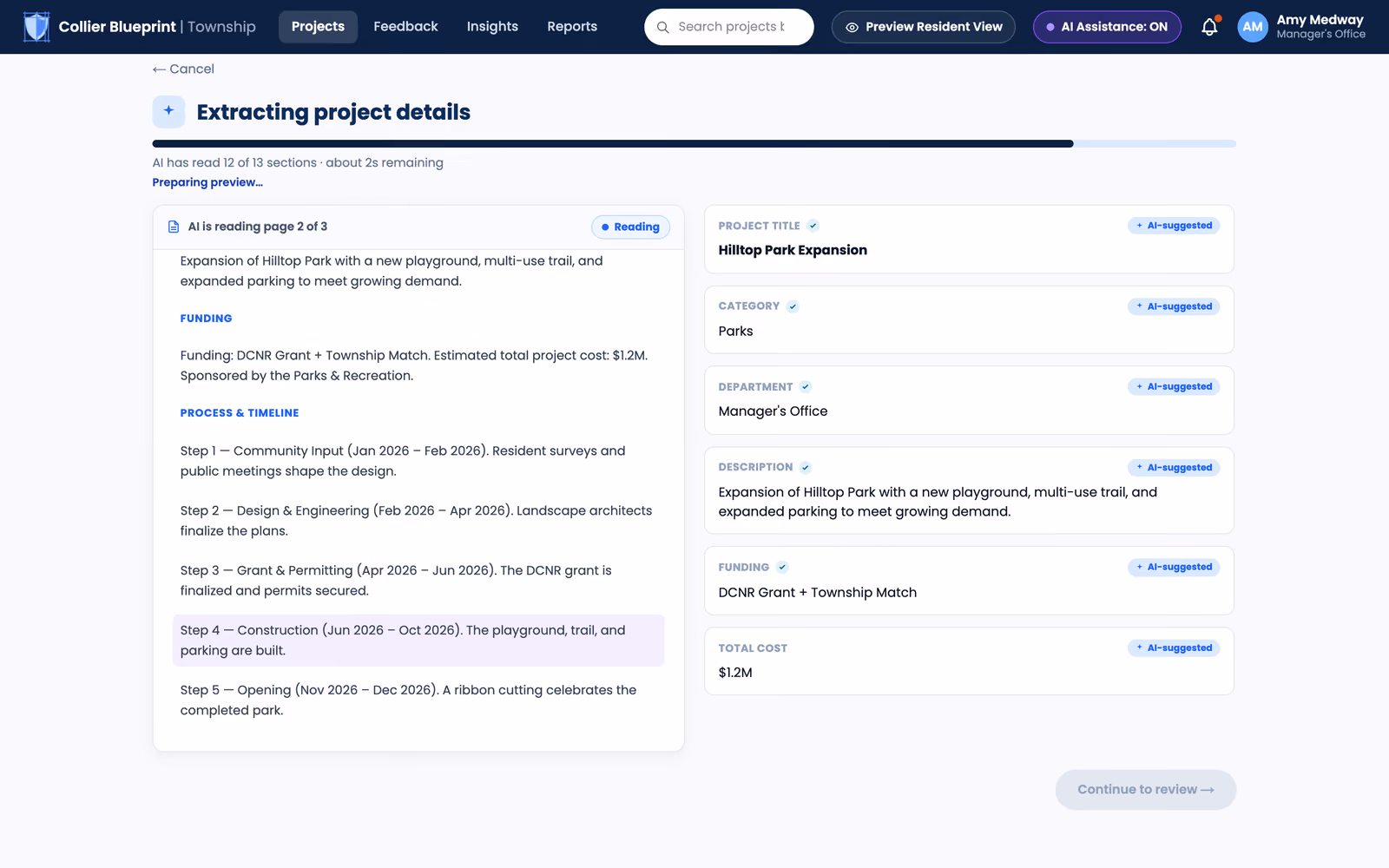Click the AM user avatar

click(1253, 27)
